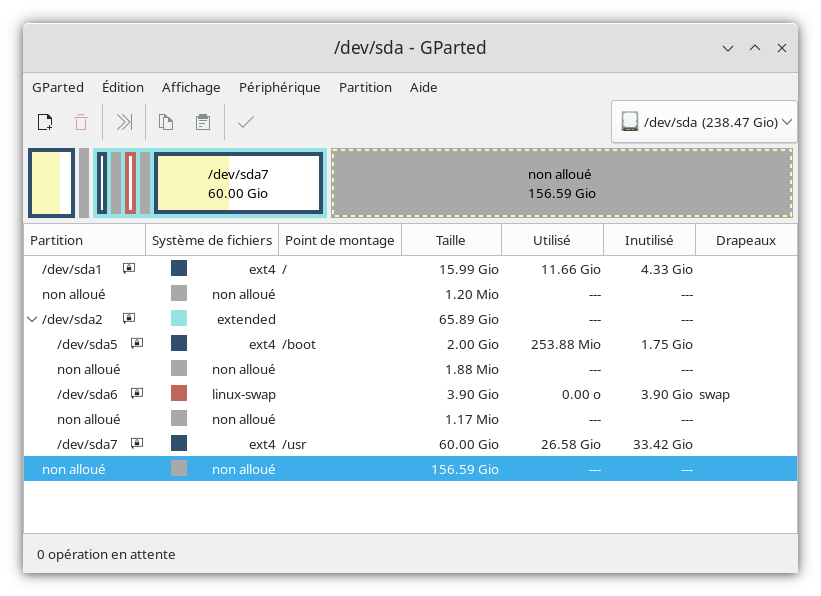This screenshot has width=821, height=596.
Task: Click the lock icon beside /dev/sda7
Action: [x=137, y=444]
